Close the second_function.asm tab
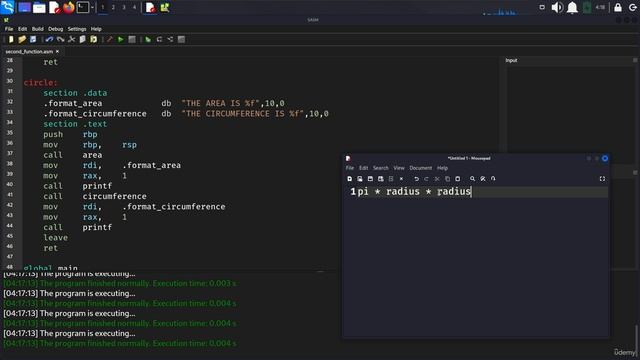The width and height of the screenshot is (640, 360). 58,51
